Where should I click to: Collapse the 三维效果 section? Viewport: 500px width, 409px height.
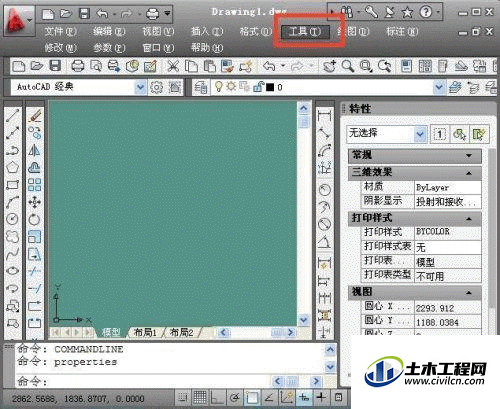coord(469,173)
